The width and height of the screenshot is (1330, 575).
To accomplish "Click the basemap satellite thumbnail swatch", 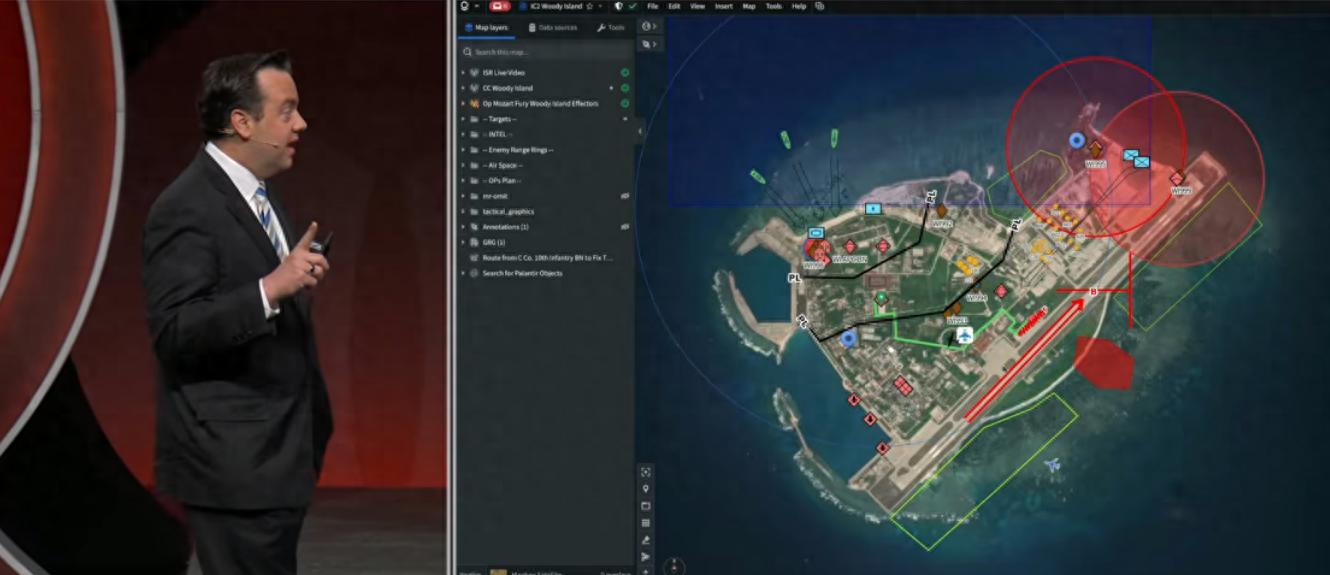I will point(498,572).
